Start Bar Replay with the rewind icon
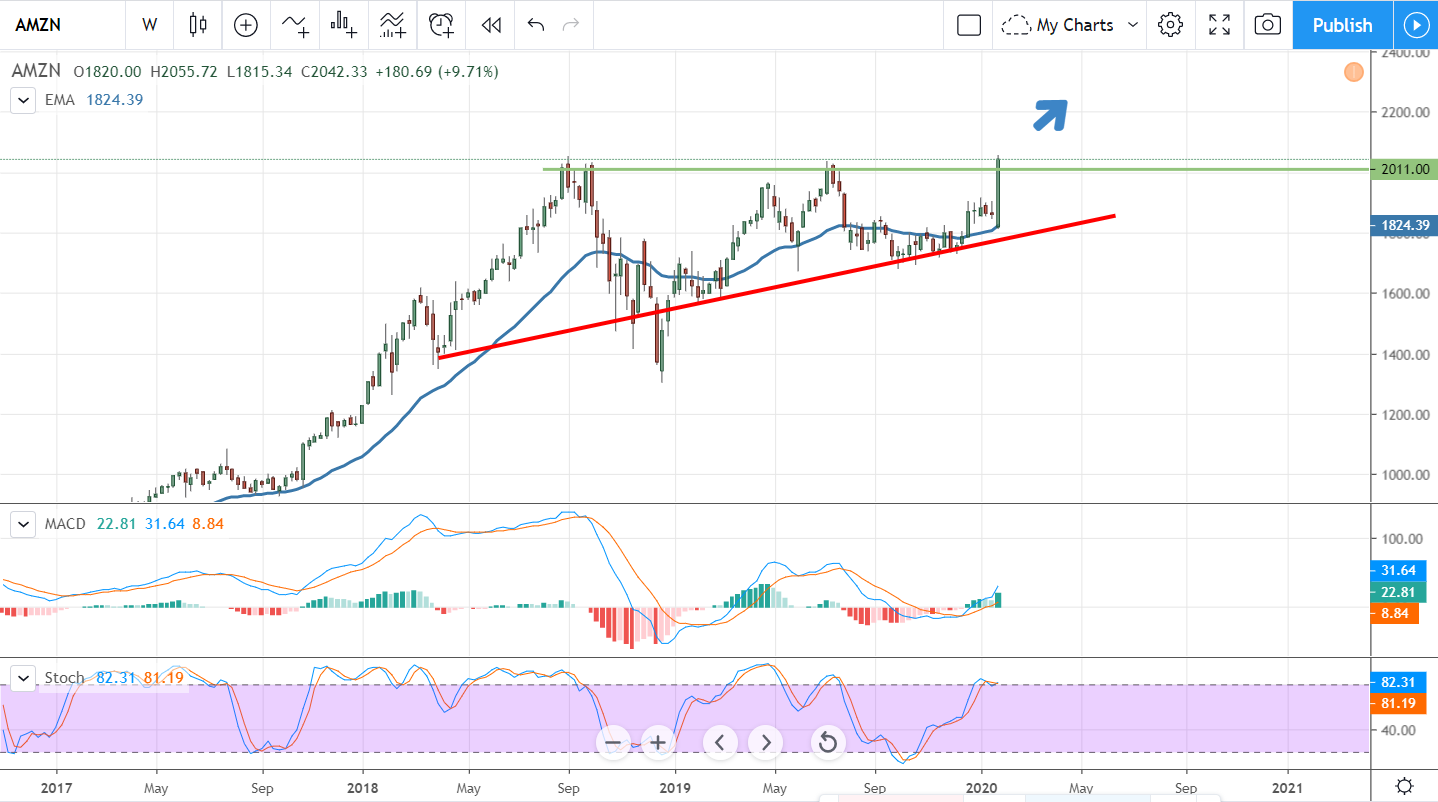The image size is (1438, 802). coord(491,25)
